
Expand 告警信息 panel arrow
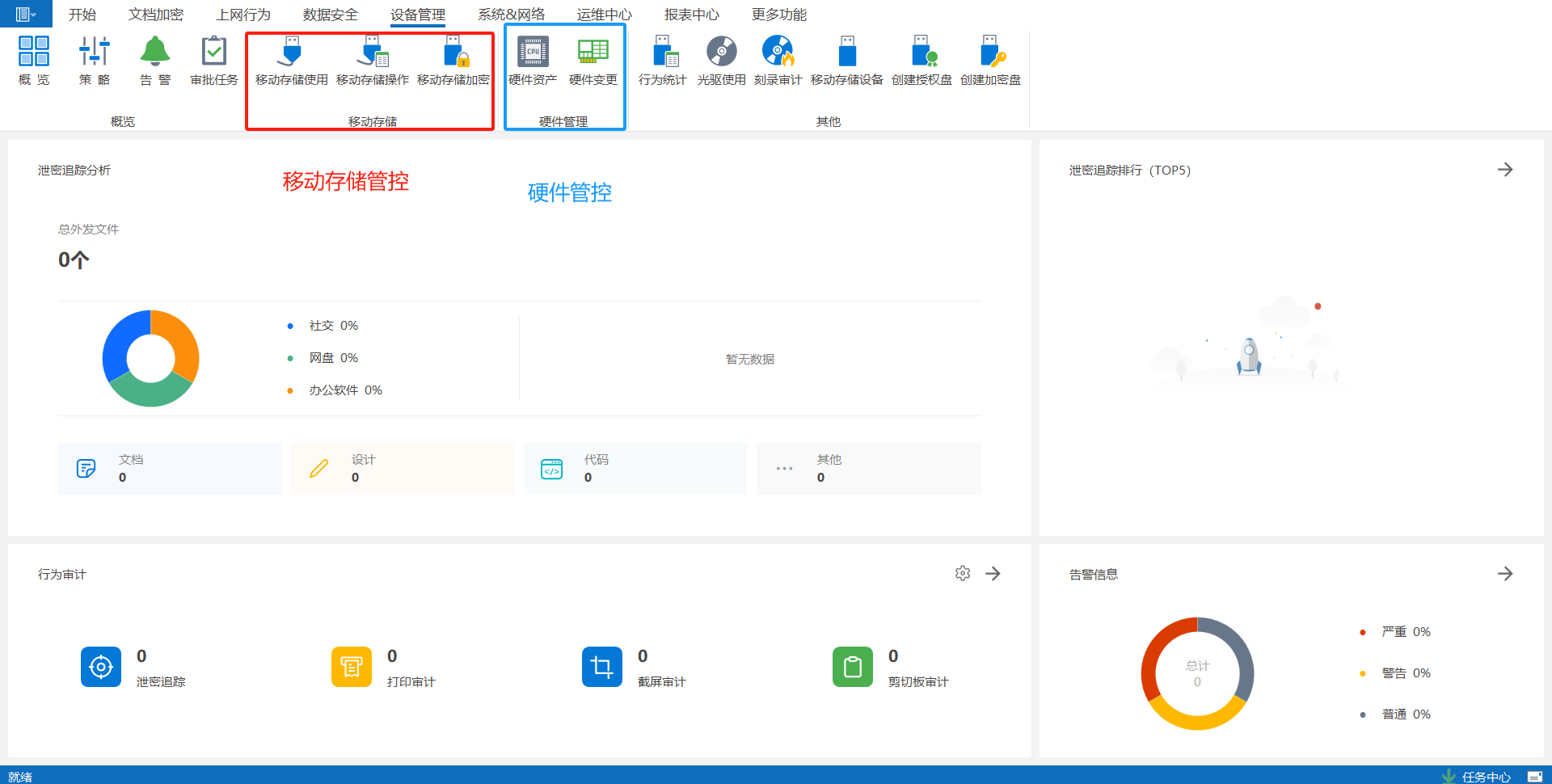tap(1505, 573)
